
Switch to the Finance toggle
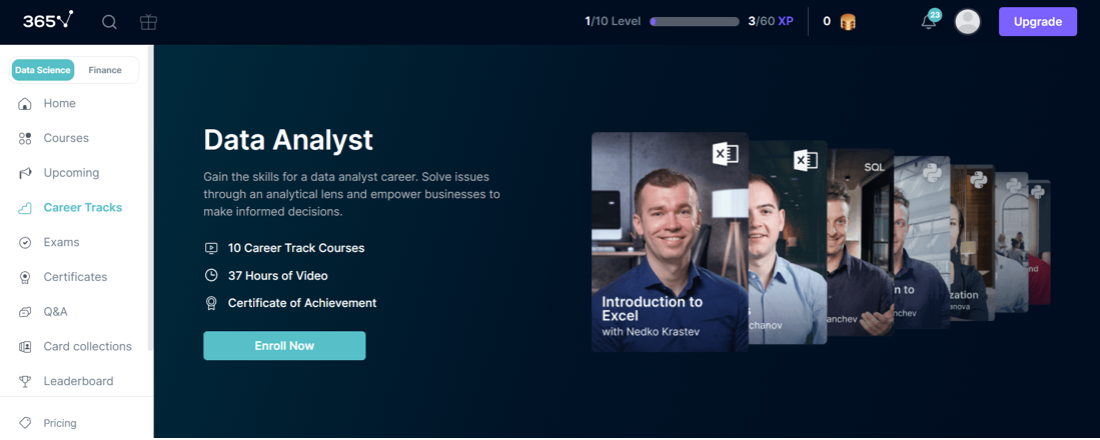(105, 70)
